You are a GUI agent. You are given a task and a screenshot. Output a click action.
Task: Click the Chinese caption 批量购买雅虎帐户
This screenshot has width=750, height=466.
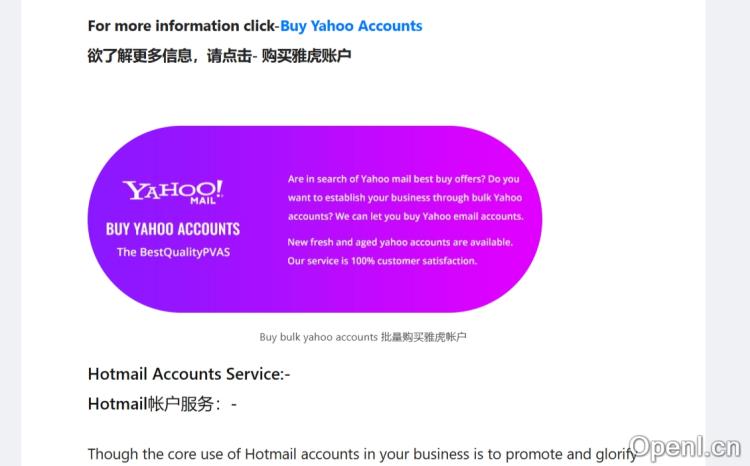[x=423, y=337]
